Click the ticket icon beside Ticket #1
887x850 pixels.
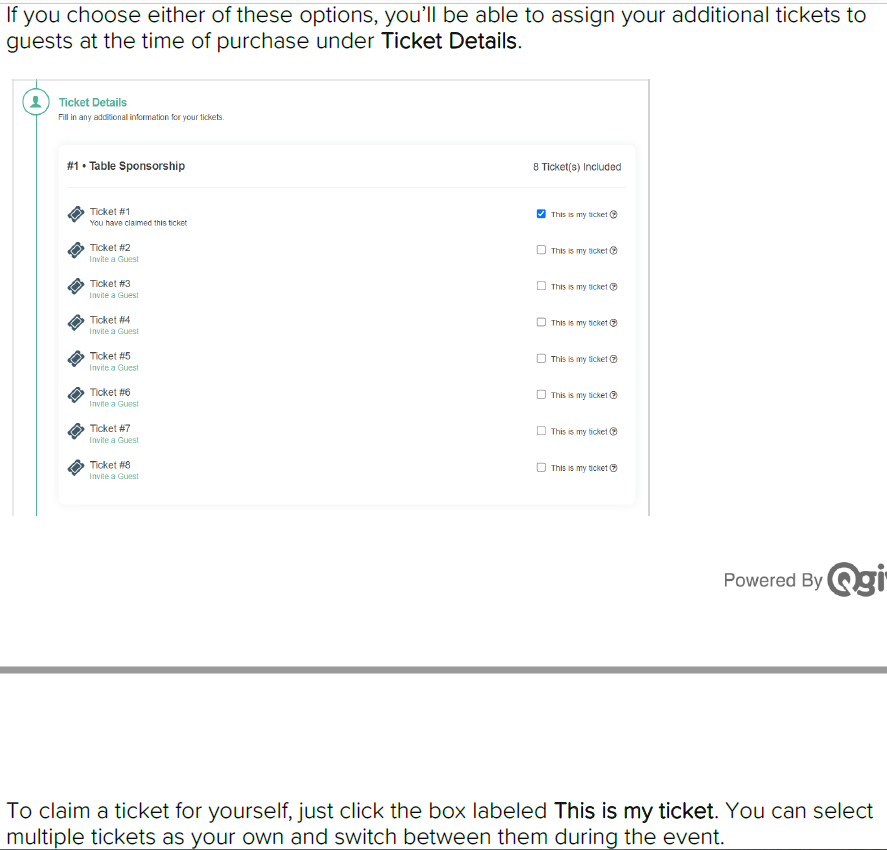click(x=75, y=215)
